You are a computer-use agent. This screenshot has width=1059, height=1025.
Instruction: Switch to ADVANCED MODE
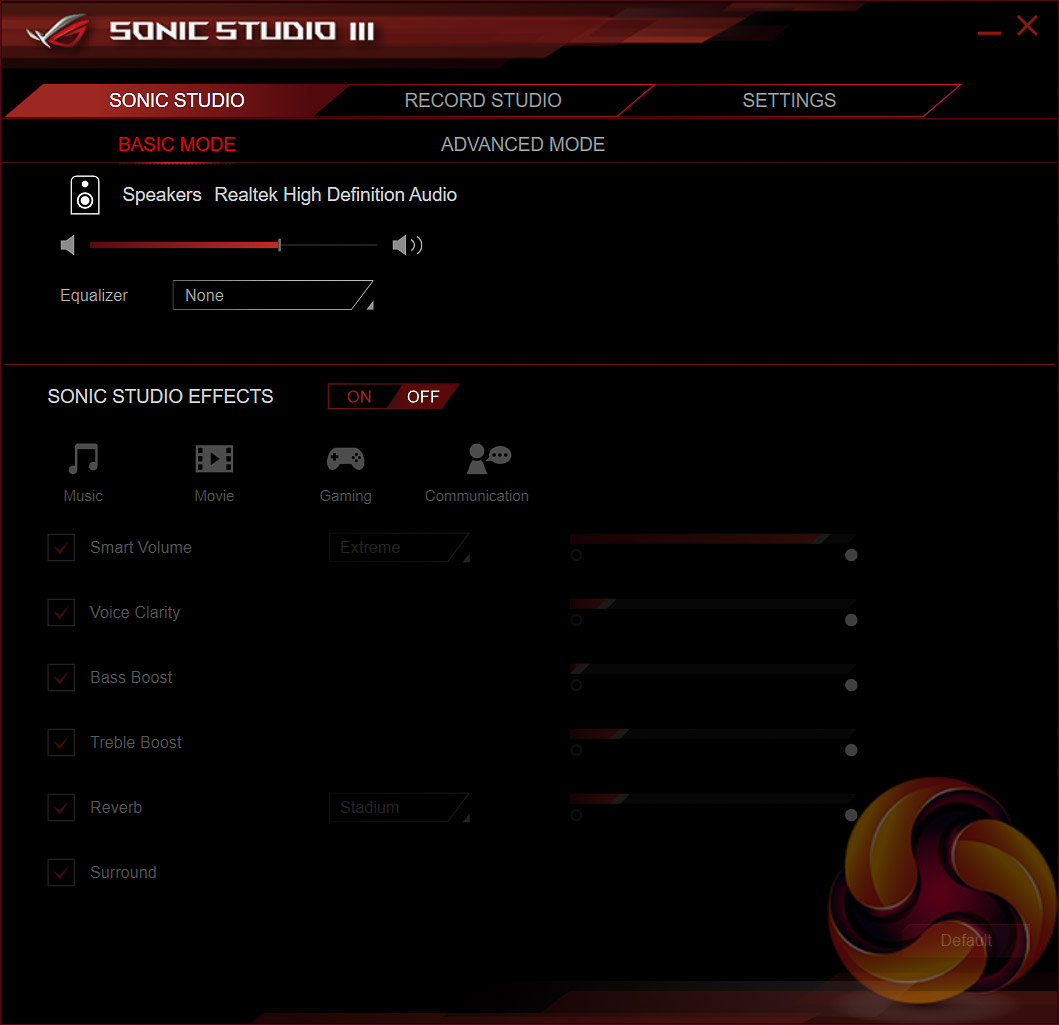[523, 144]
